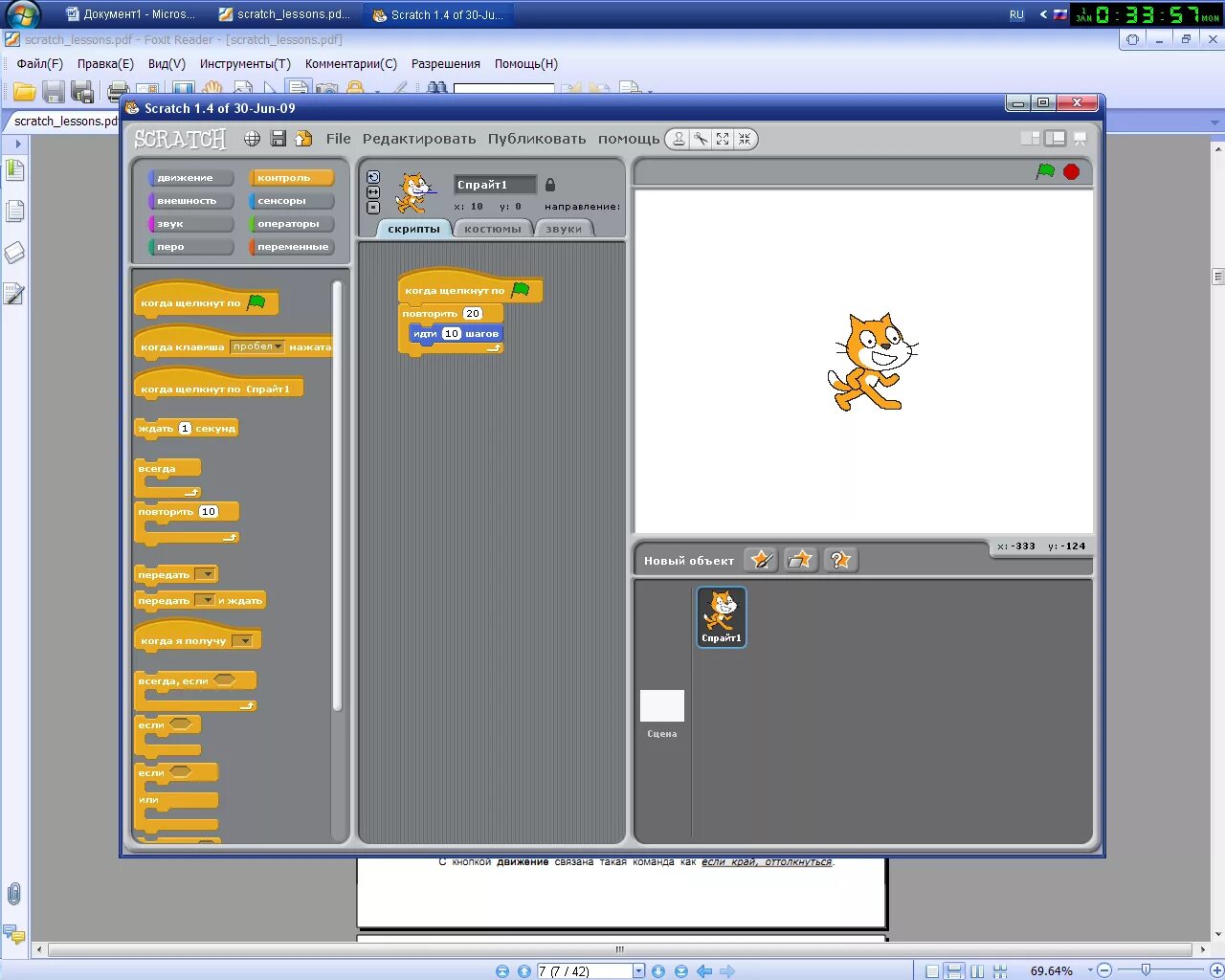Toggle the sprite lock padlock icon
This screenshot has height=980, width=1225.
pyautogui.click(x=550, y=185)
